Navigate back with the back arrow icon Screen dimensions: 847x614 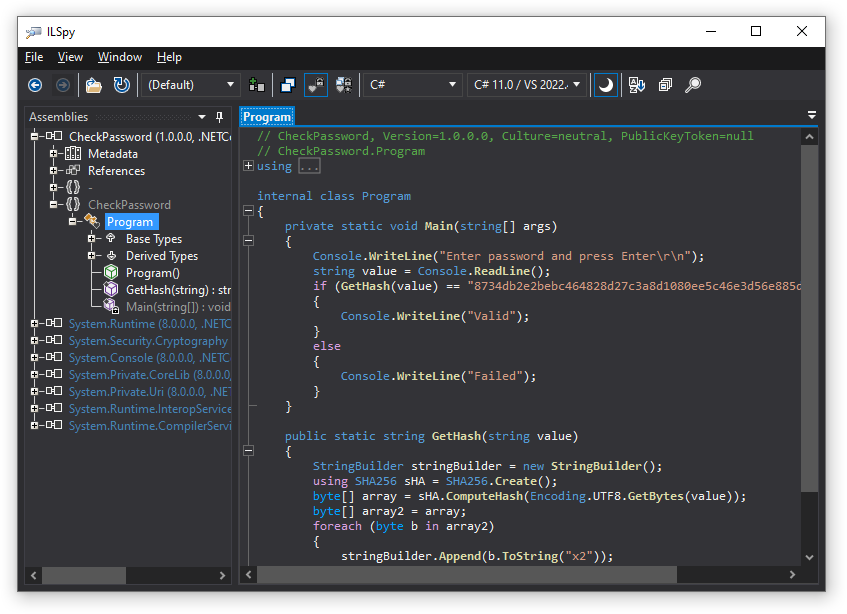tap(34, 85)
